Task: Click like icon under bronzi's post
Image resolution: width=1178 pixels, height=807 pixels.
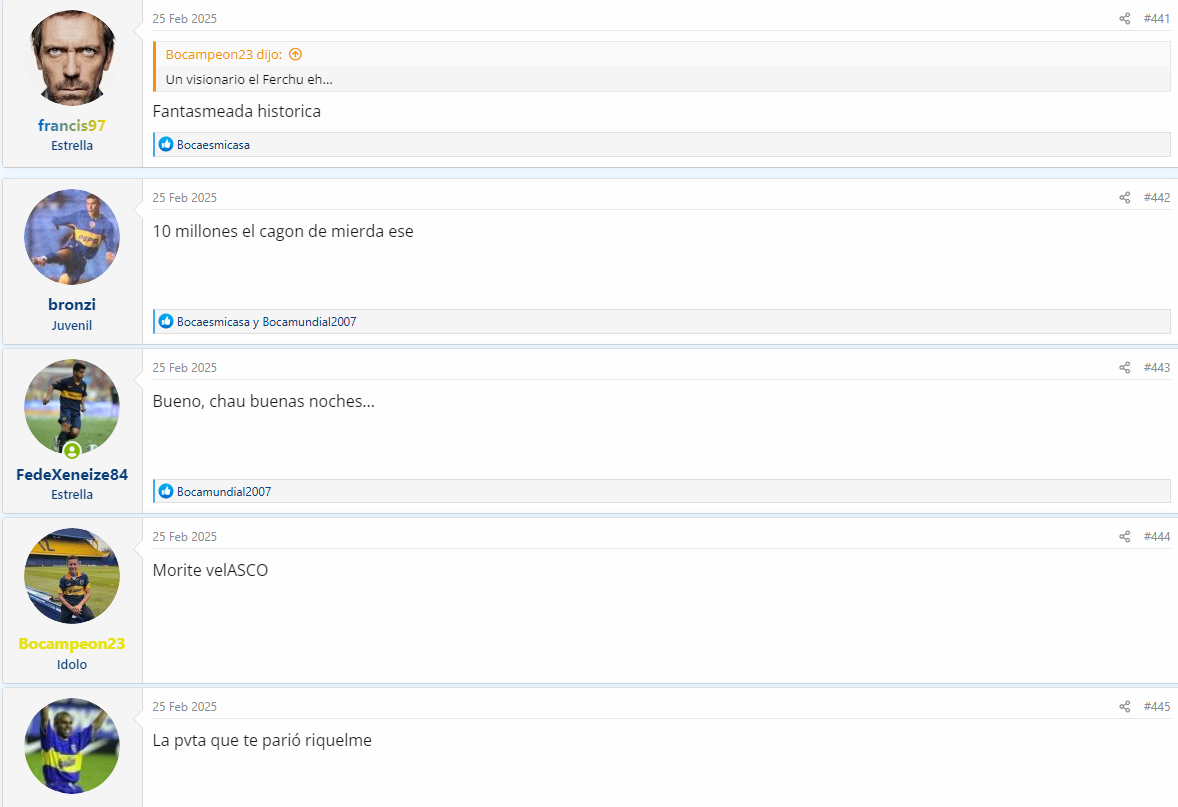Action: point(166,322)
